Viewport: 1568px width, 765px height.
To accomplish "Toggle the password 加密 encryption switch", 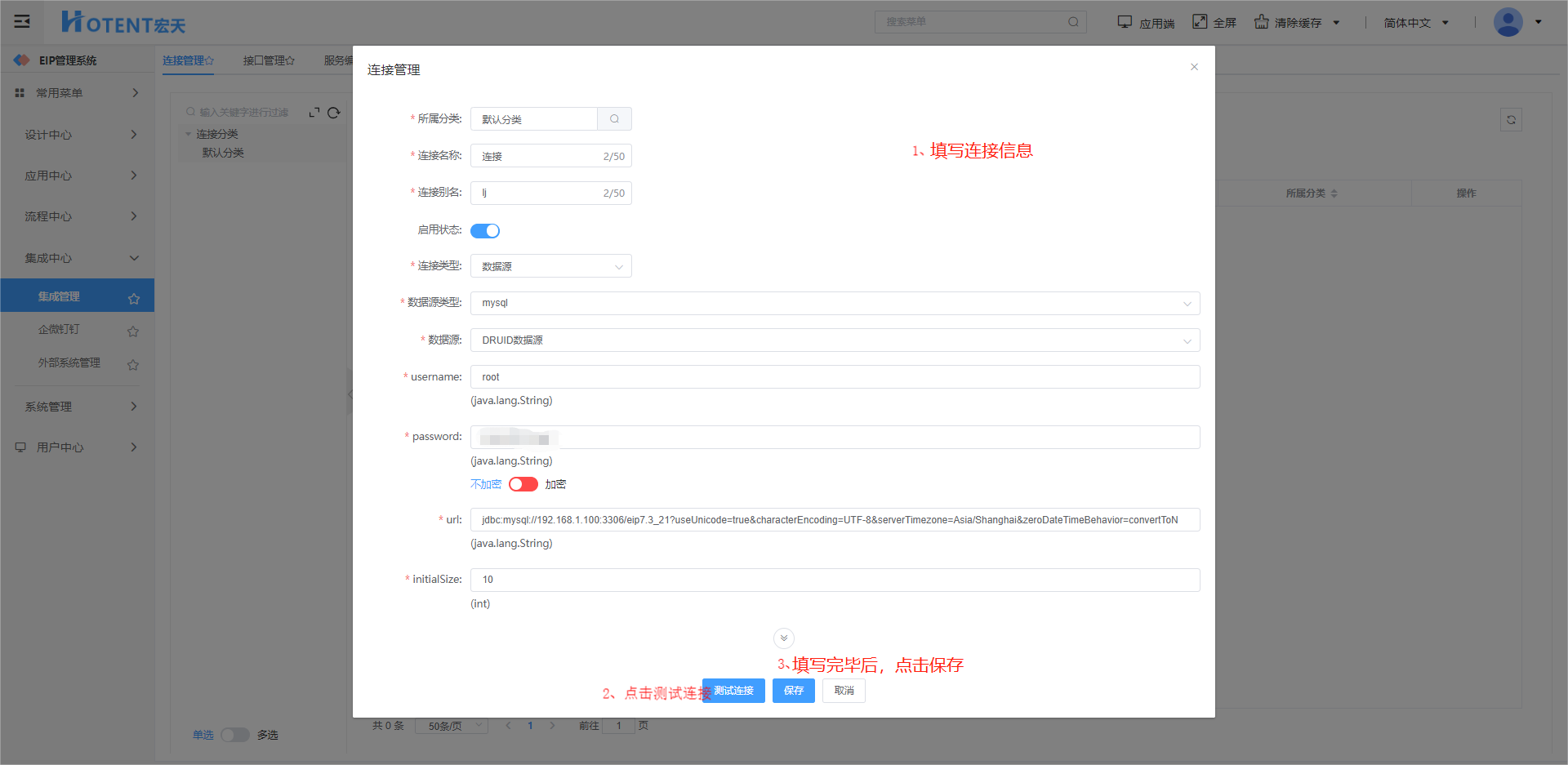I will coord(523,484).
